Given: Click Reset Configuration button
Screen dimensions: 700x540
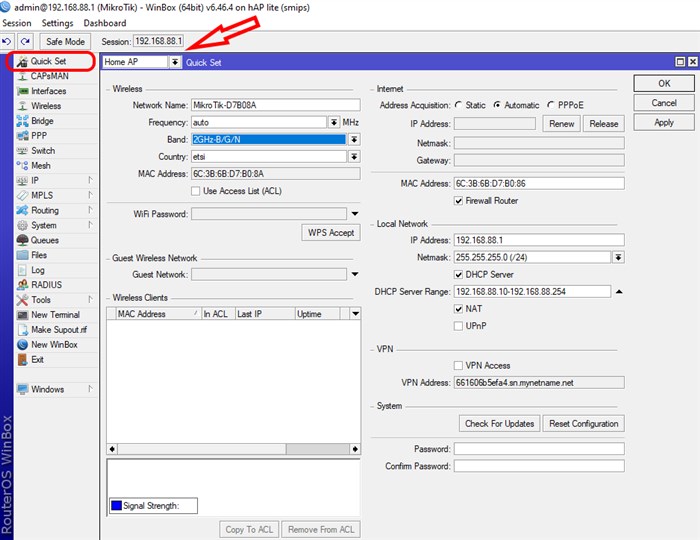Looking at the screenshot, I should coord(583,424).
